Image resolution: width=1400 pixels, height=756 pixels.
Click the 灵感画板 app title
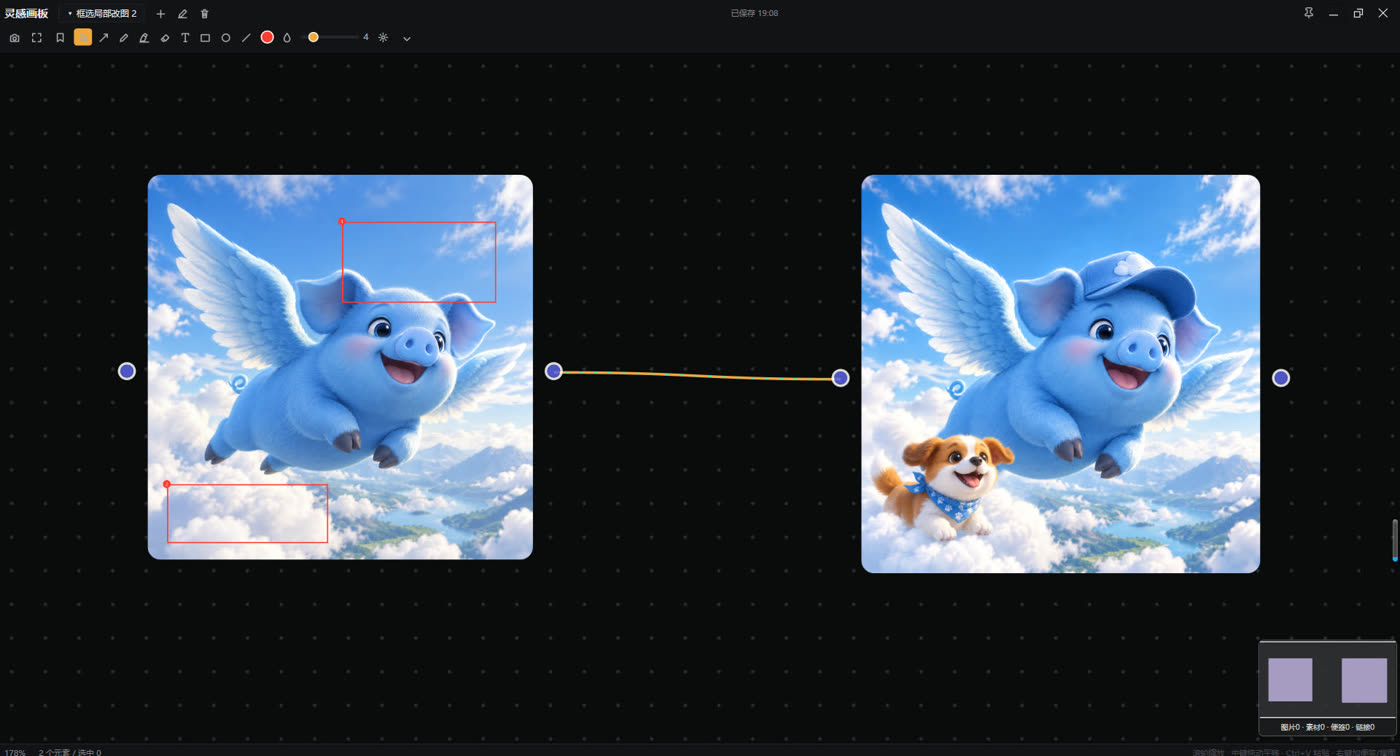point(26,14)
